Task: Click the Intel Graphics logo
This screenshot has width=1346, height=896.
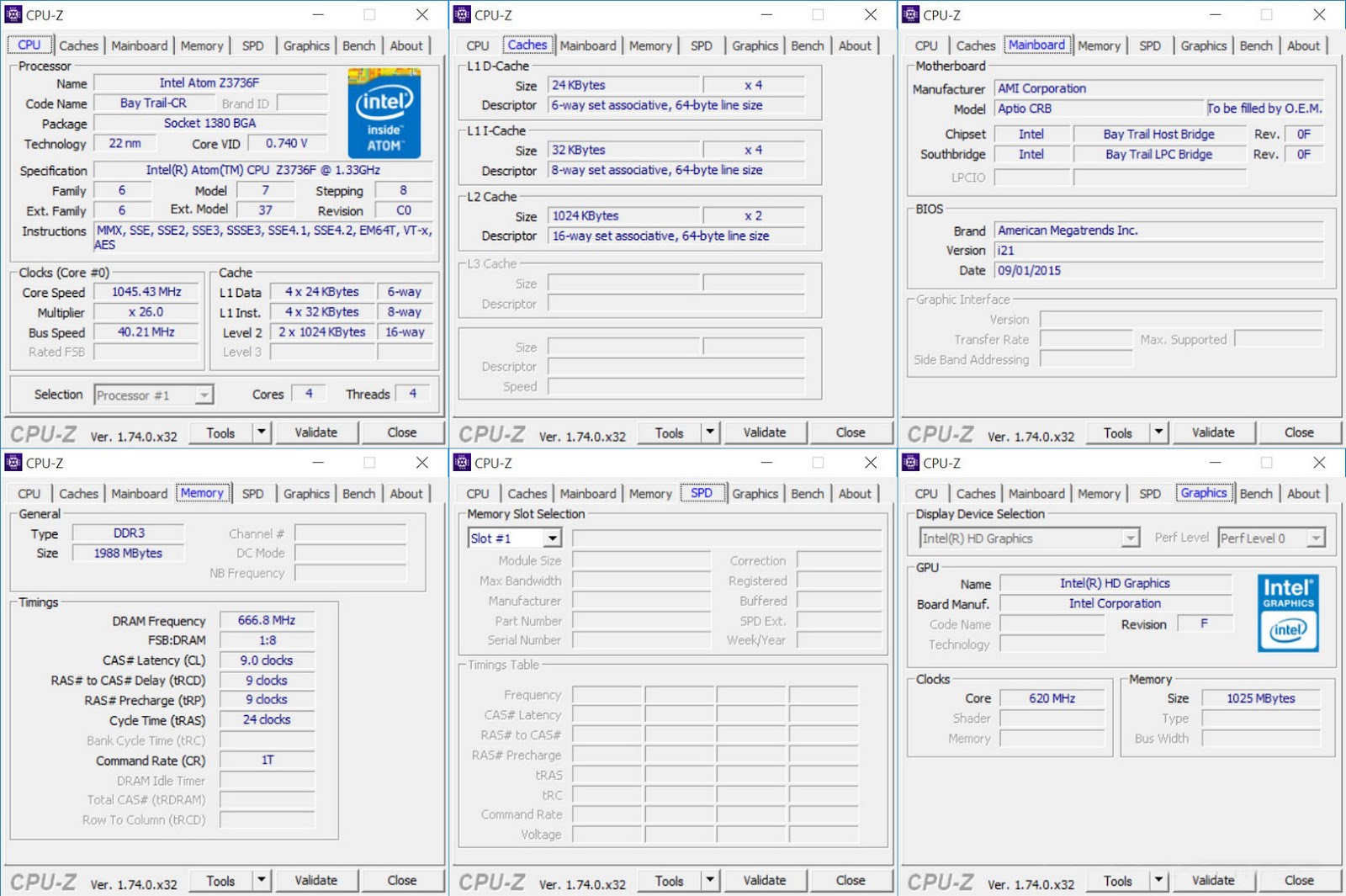Action: pos(1288,613)
